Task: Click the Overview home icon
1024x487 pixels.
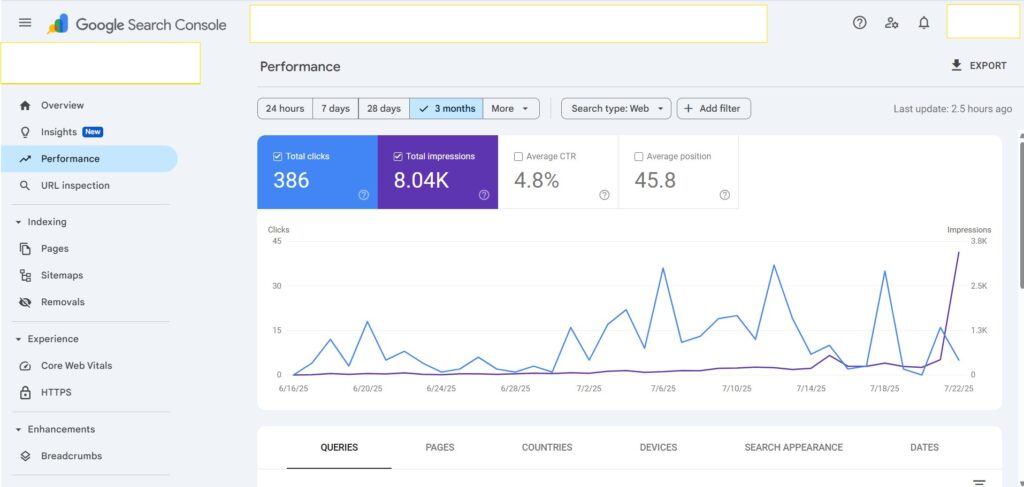Action: tap(25, 105)
